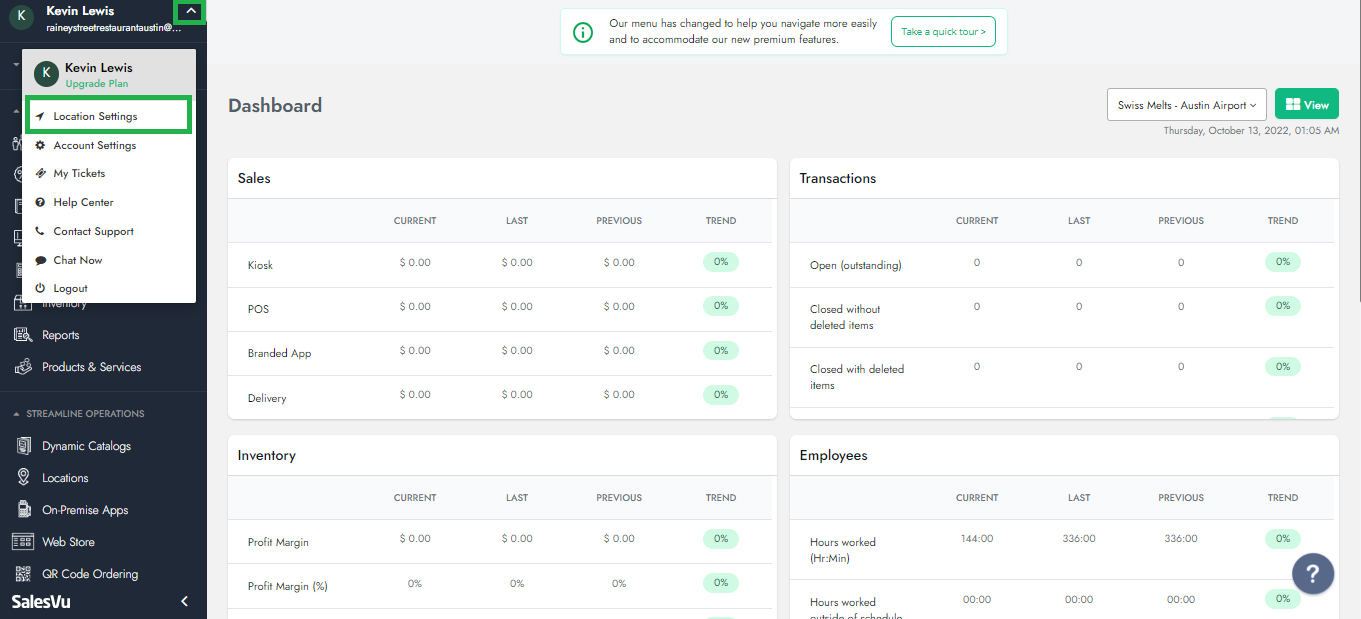The width and height of the screenshot is (1361, 619).
Task: Open the Swiss Melts location dropdown
Action: click(1186, 105)
